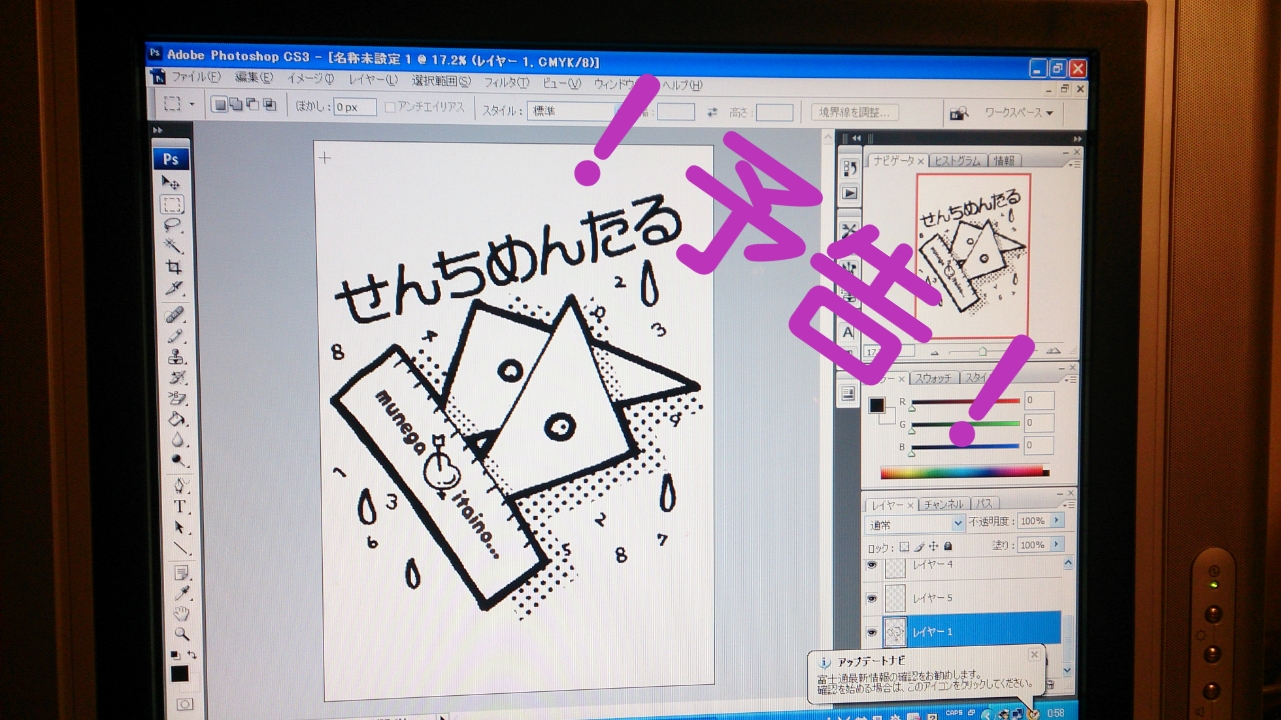Viewport: 1281px width, 720px height.
Task: Select the Blur droplet tool
Action: point(179,440)
